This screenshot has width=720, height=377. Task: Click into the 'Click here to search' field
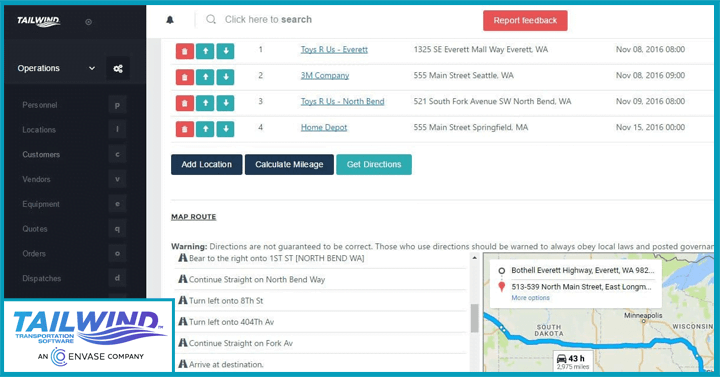point(268,19)
